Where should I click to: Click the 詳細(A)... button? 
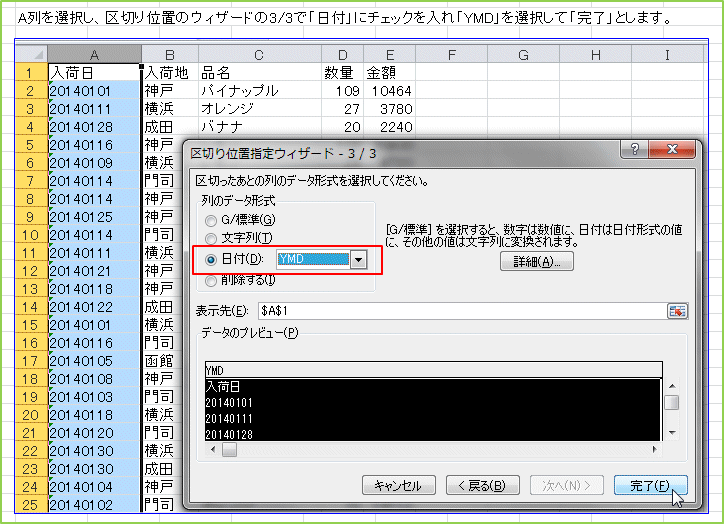pos(537,261)
